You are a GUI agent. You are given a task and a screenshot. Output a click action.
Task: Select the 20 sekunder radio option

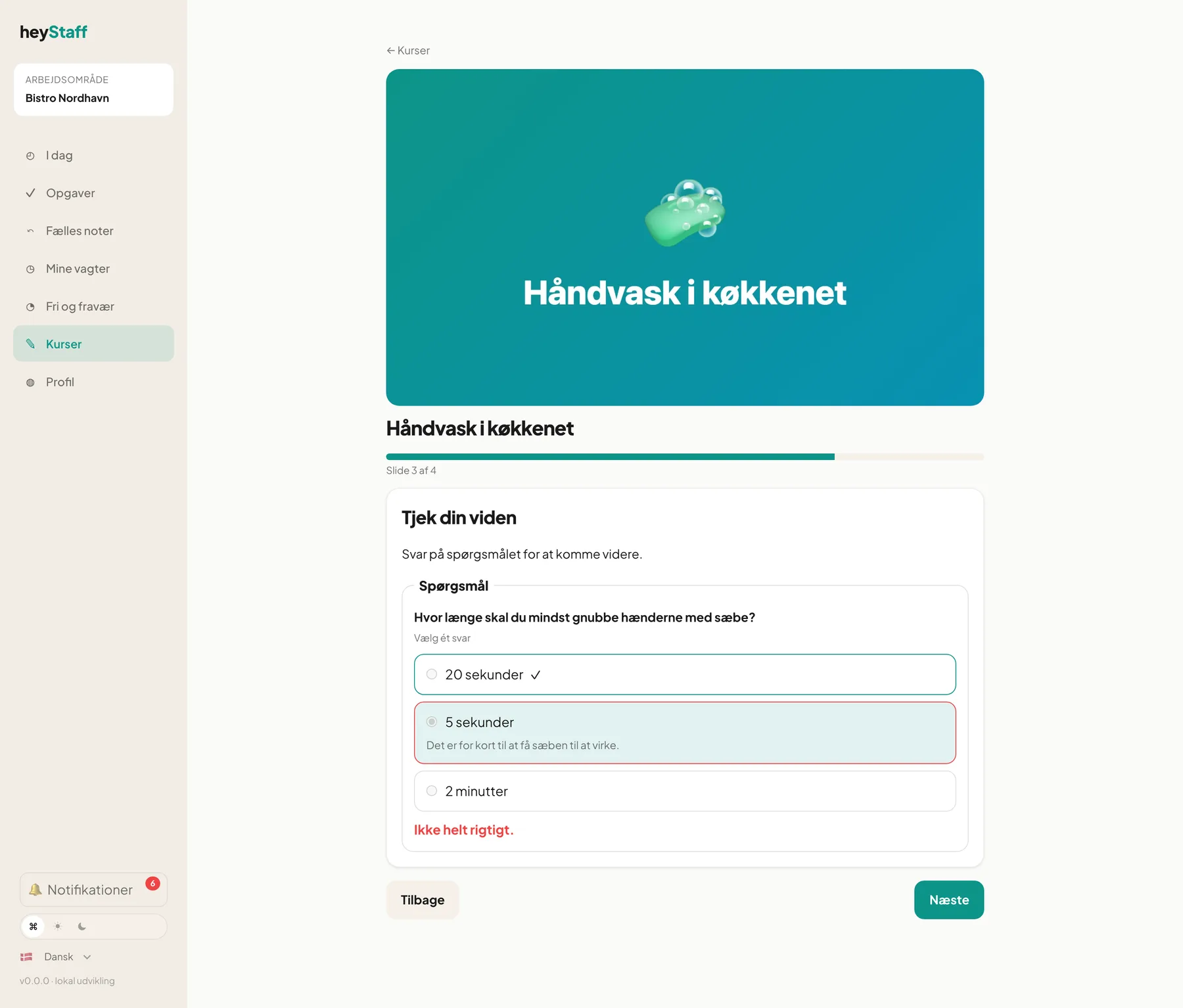[x=432, y=674]
